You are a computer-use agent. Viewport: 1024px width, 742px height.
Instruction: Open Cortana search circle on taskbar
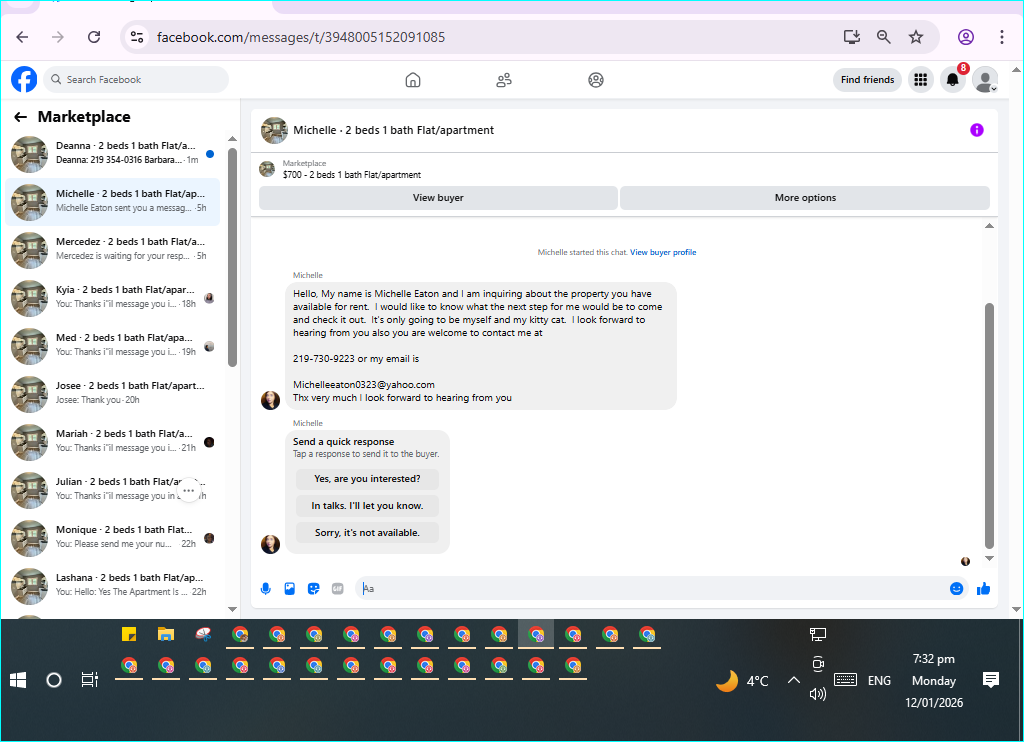point(54,681)
